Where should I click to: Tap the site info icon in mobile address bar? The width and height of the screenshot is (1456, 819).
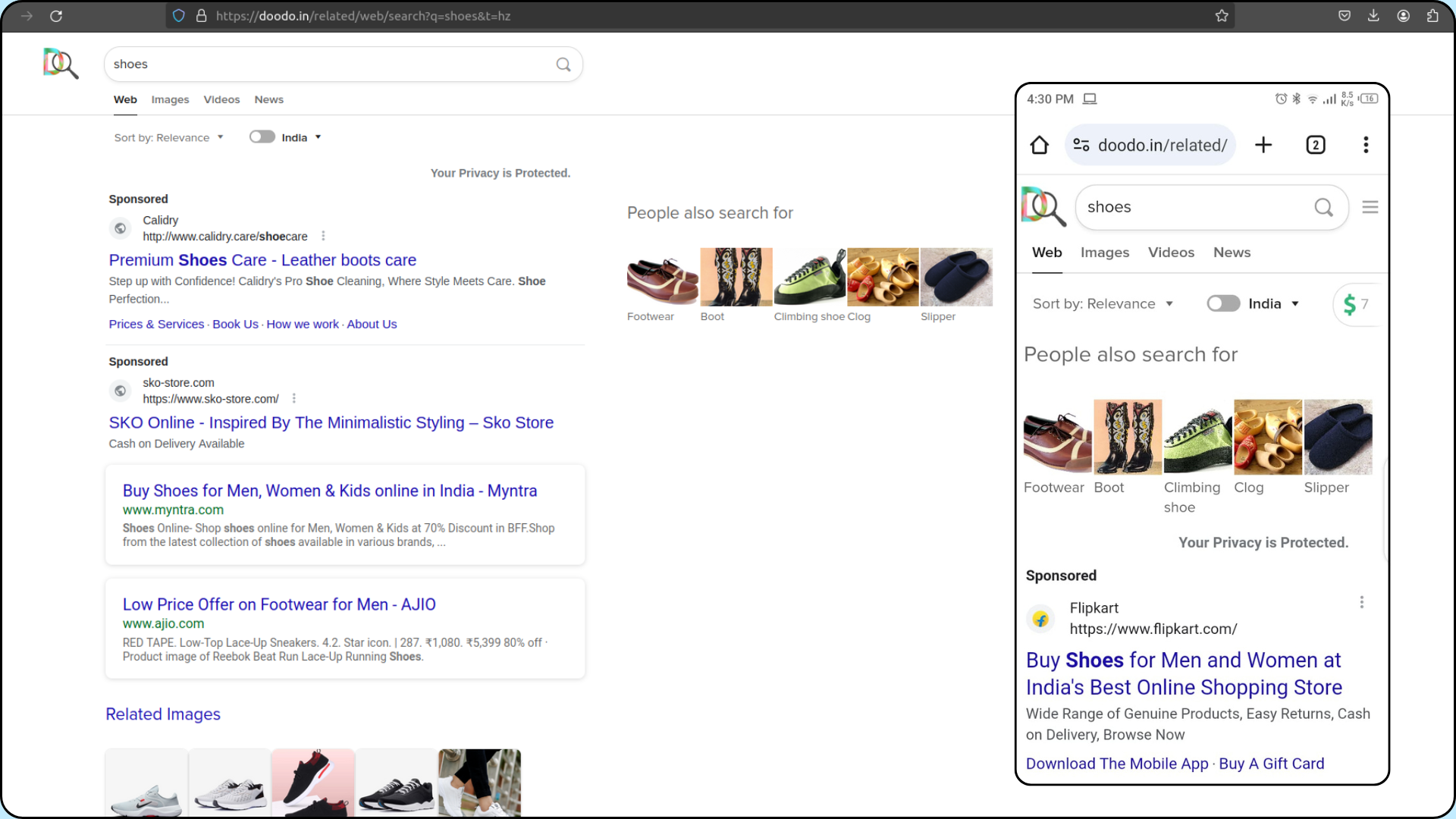[1081, 145]
